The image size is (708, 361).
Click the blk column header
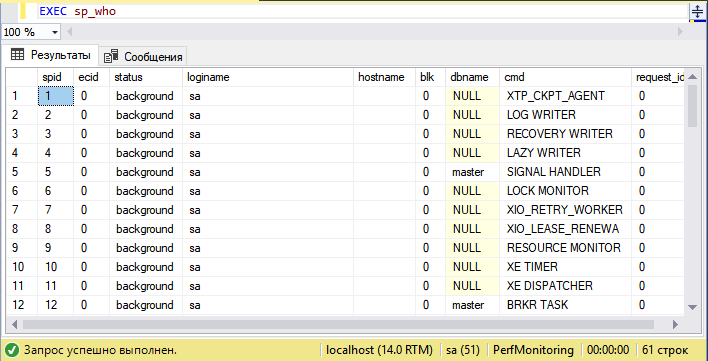click(431, 77)
